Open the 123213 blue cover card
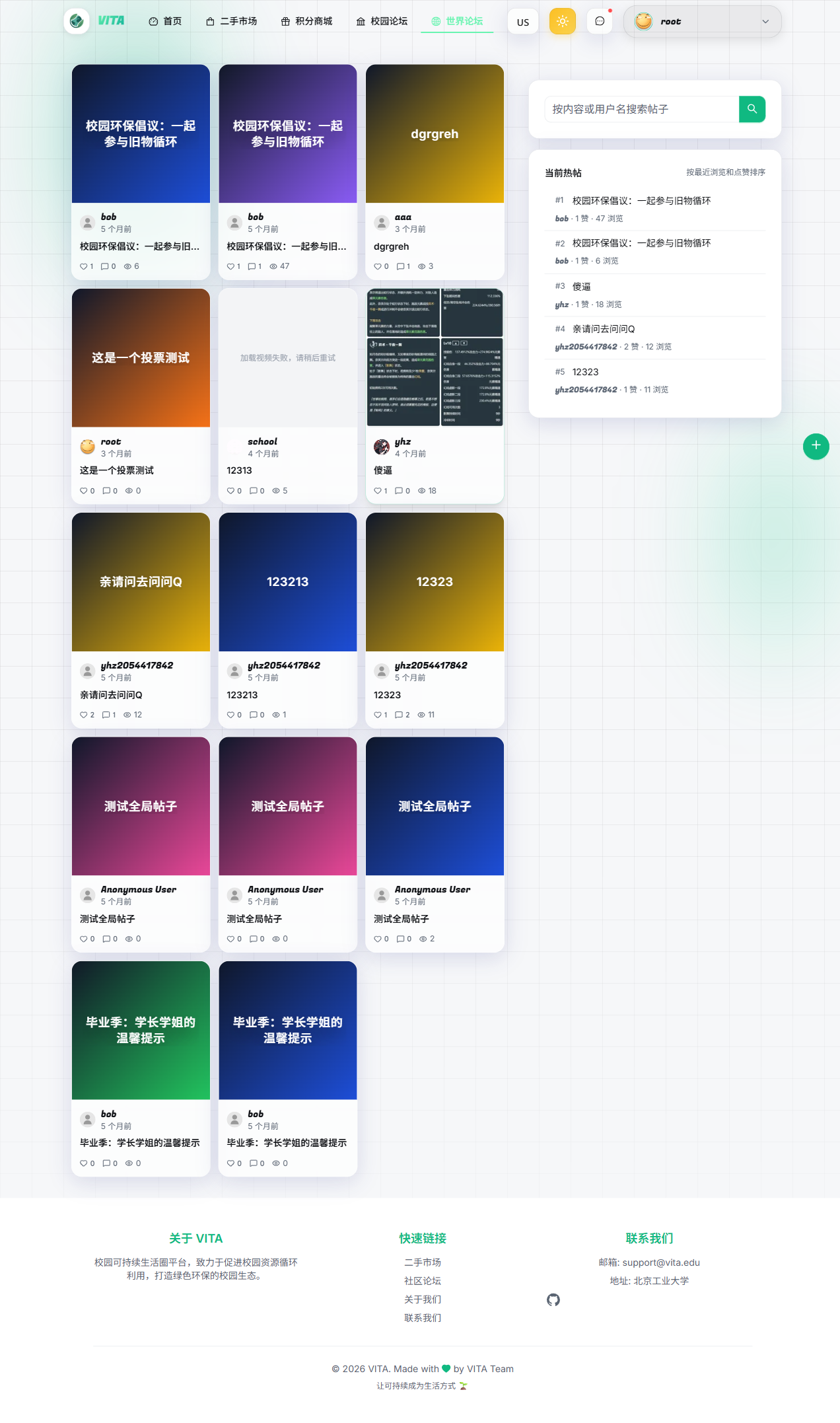Screen dimensions: 840x1423 point(288,582)
